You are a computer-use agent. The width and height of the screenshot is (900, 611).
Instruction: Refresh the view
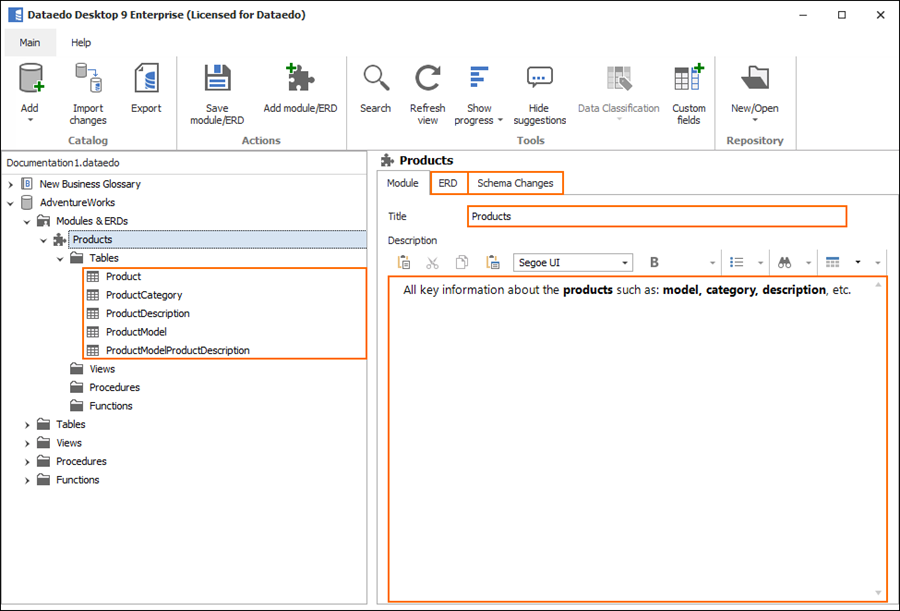pyautogui.click(x=428, y=81)
